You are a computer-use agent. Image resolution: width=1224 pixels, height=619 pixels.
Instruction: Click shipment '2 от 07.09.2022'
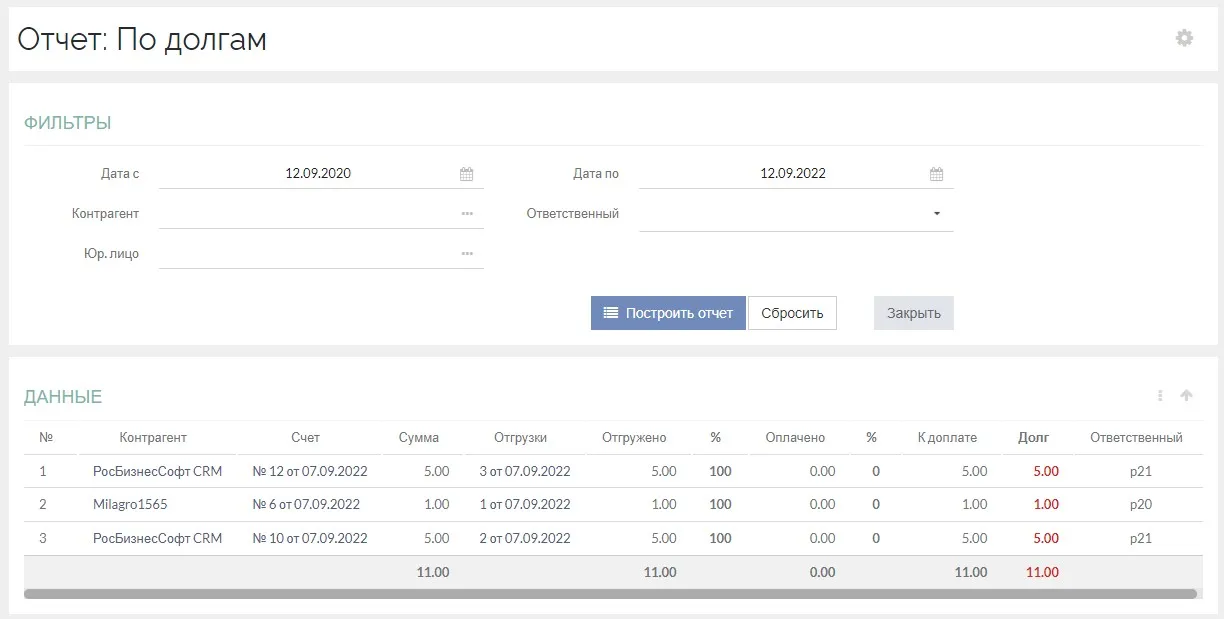(525, 539)
